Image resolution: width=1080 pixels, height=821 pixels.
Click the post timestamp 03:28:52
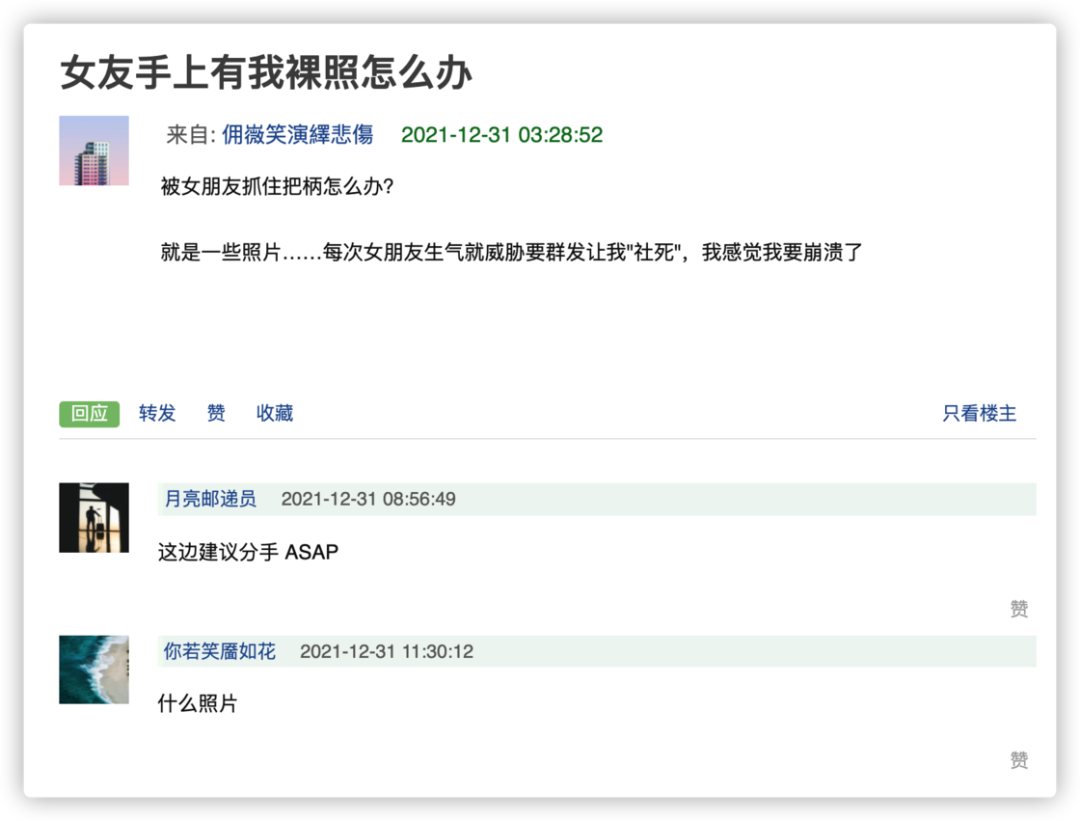coord(502,135)
